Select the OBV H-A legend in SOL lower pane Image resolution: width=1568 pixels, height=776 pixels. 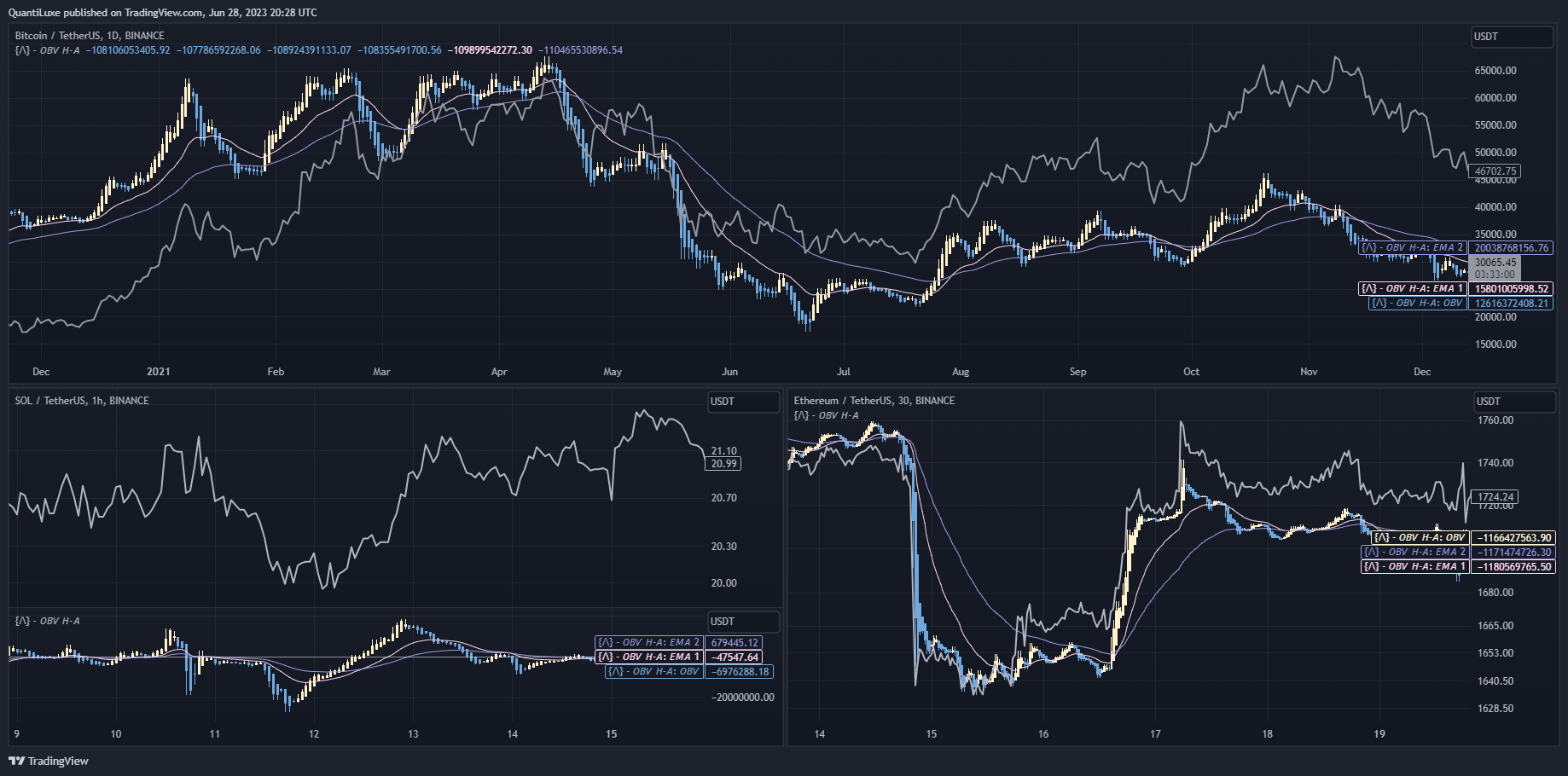48,621
